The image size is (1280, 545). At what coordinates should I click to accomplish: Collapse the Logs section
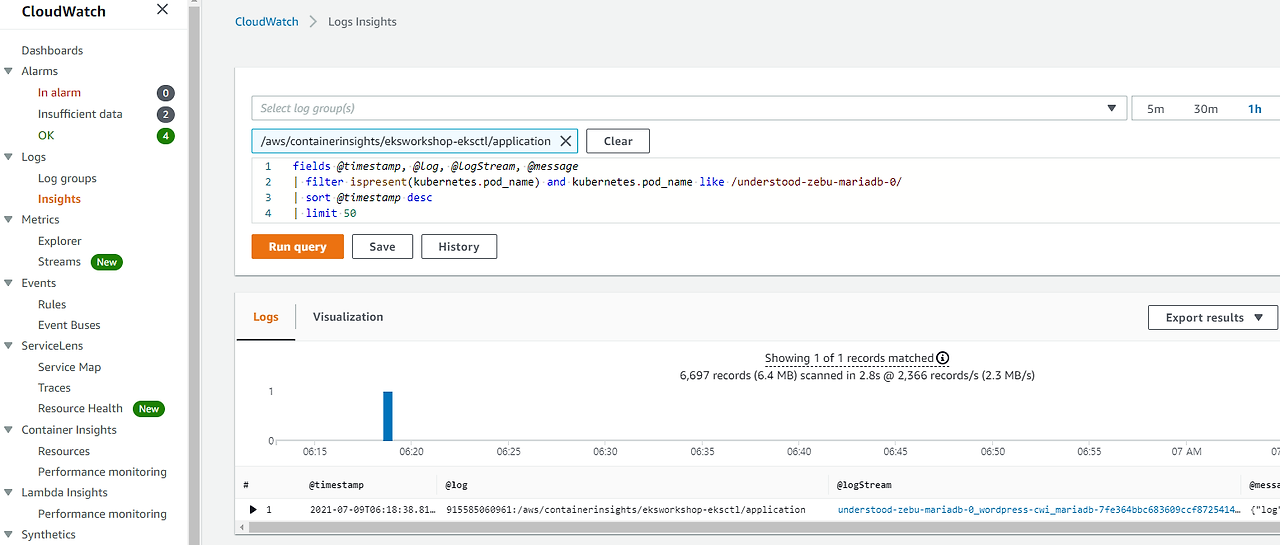click(x=9, y=157)
